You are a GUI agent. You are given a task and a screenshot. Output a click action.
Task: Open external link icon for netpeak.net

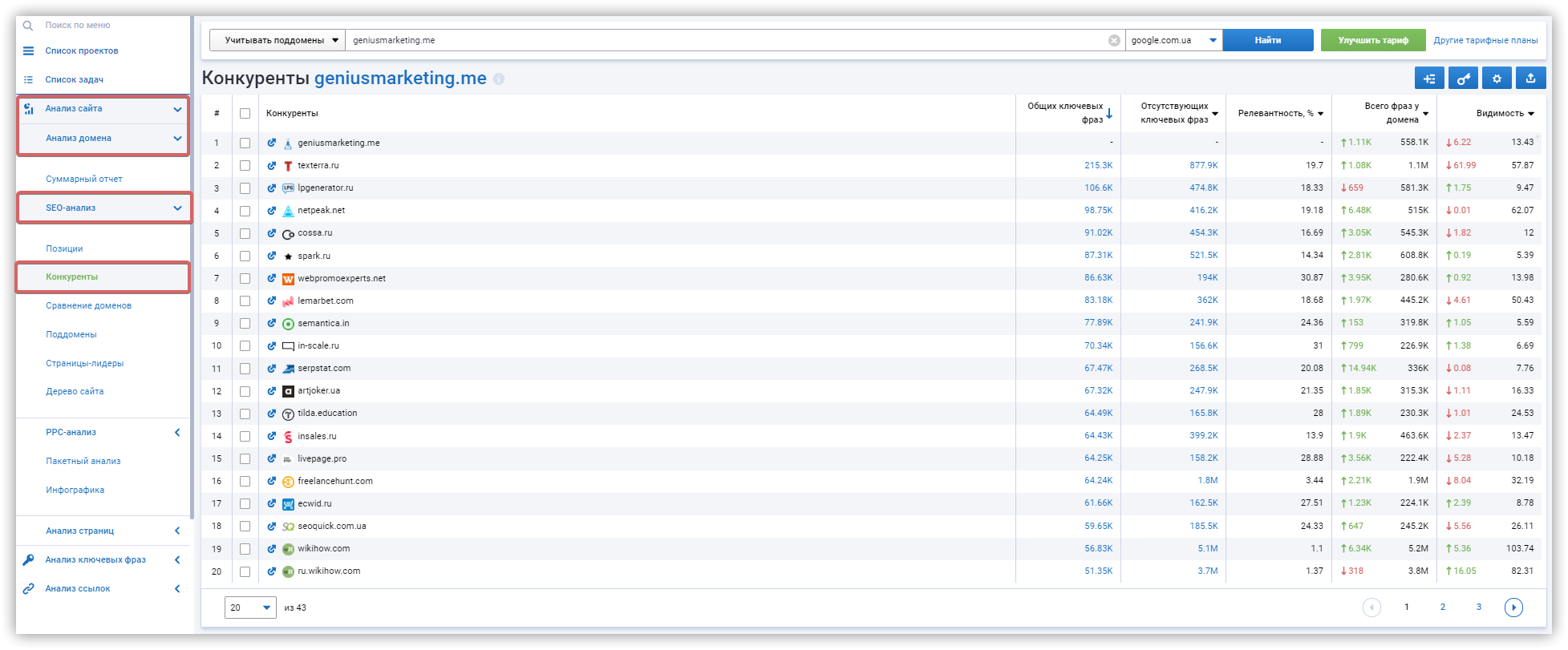(x=272, y=210)
